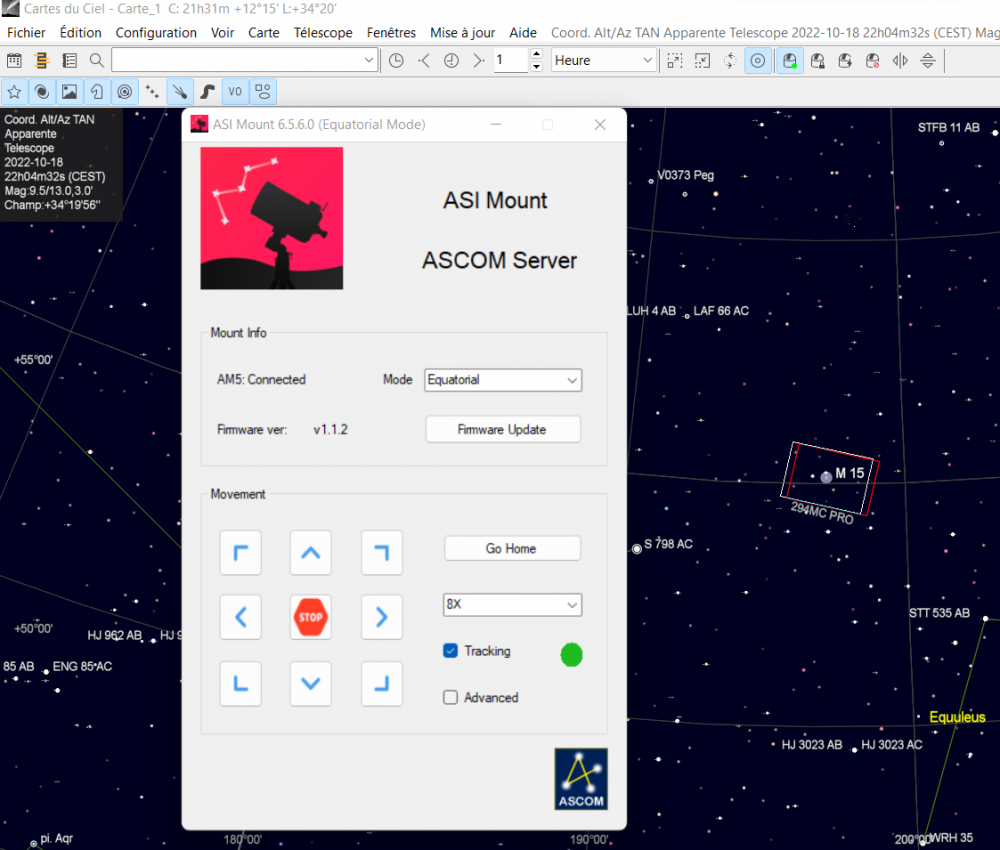Screen dimensions: 1000x850
Task: Open the Télescope menu
Action: pyautogui.click(x=323, y=33)
